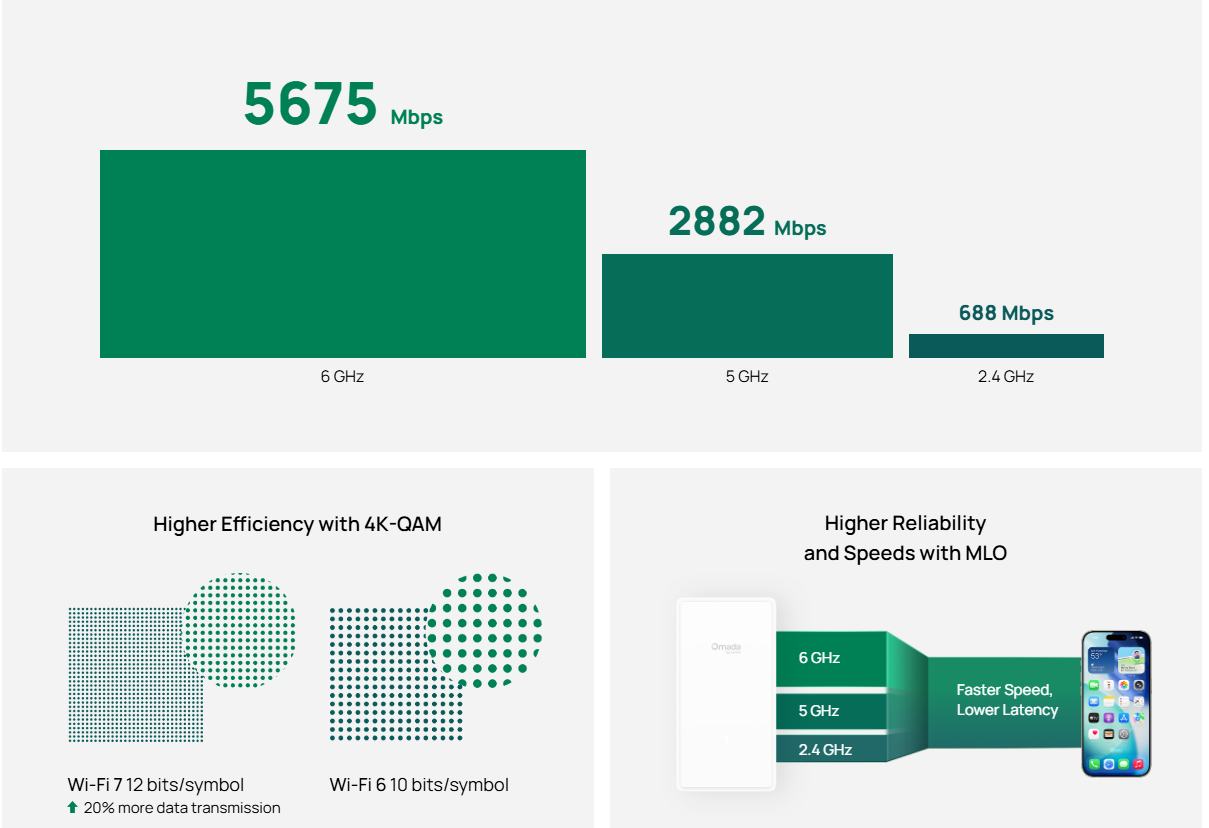Select the white Omada access point image
1209x828 pixels.
pyautogui.click(x=725, y=693)
